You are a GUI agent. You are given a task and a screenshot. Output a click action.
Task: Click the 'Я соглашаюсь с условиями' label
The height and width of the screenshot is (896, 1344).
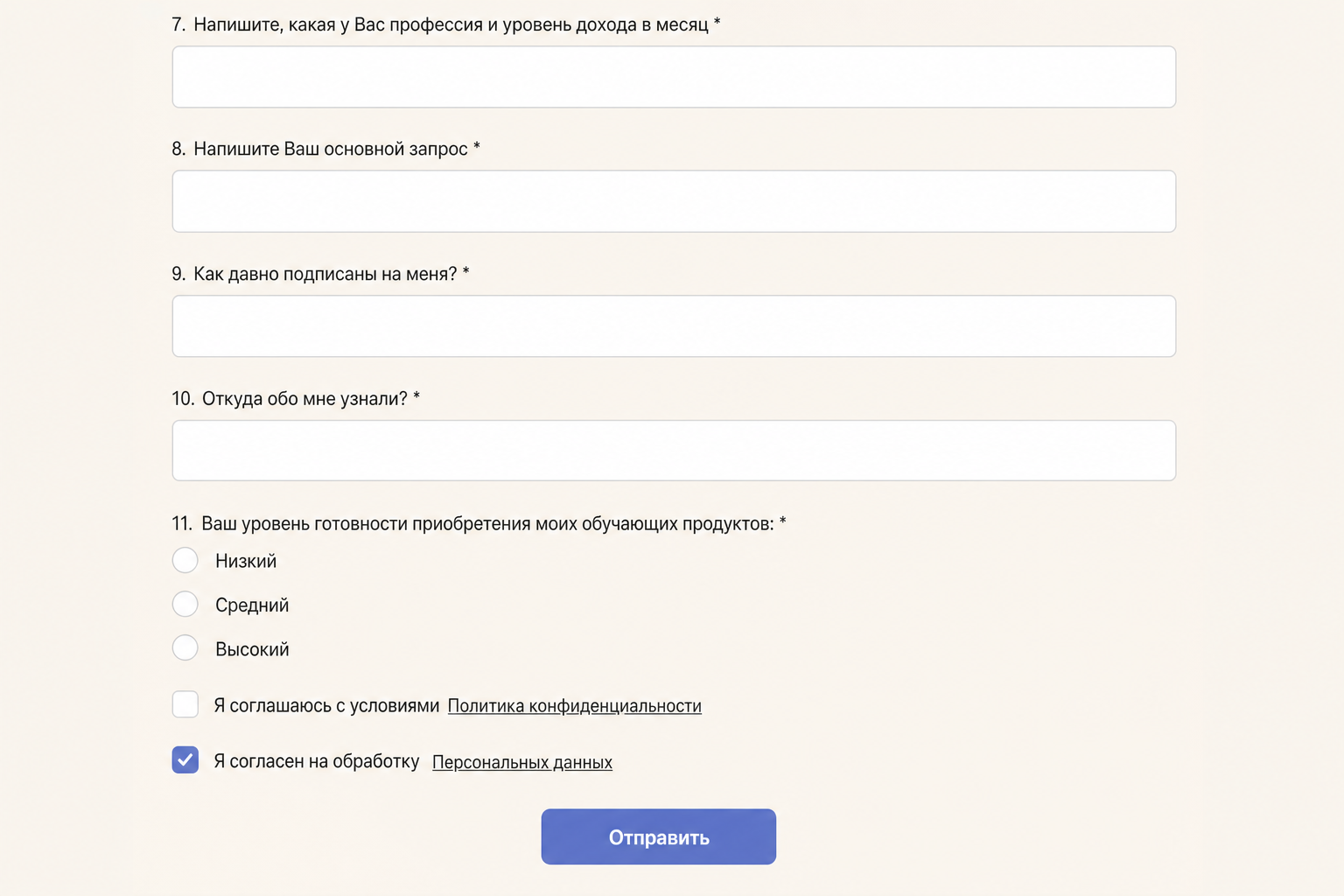click(x=326, y=706)
